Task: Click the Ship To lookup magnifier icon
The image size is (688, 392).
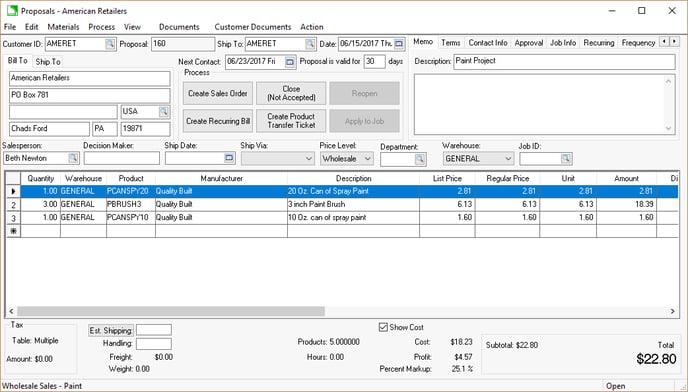Action: [310, 43]
